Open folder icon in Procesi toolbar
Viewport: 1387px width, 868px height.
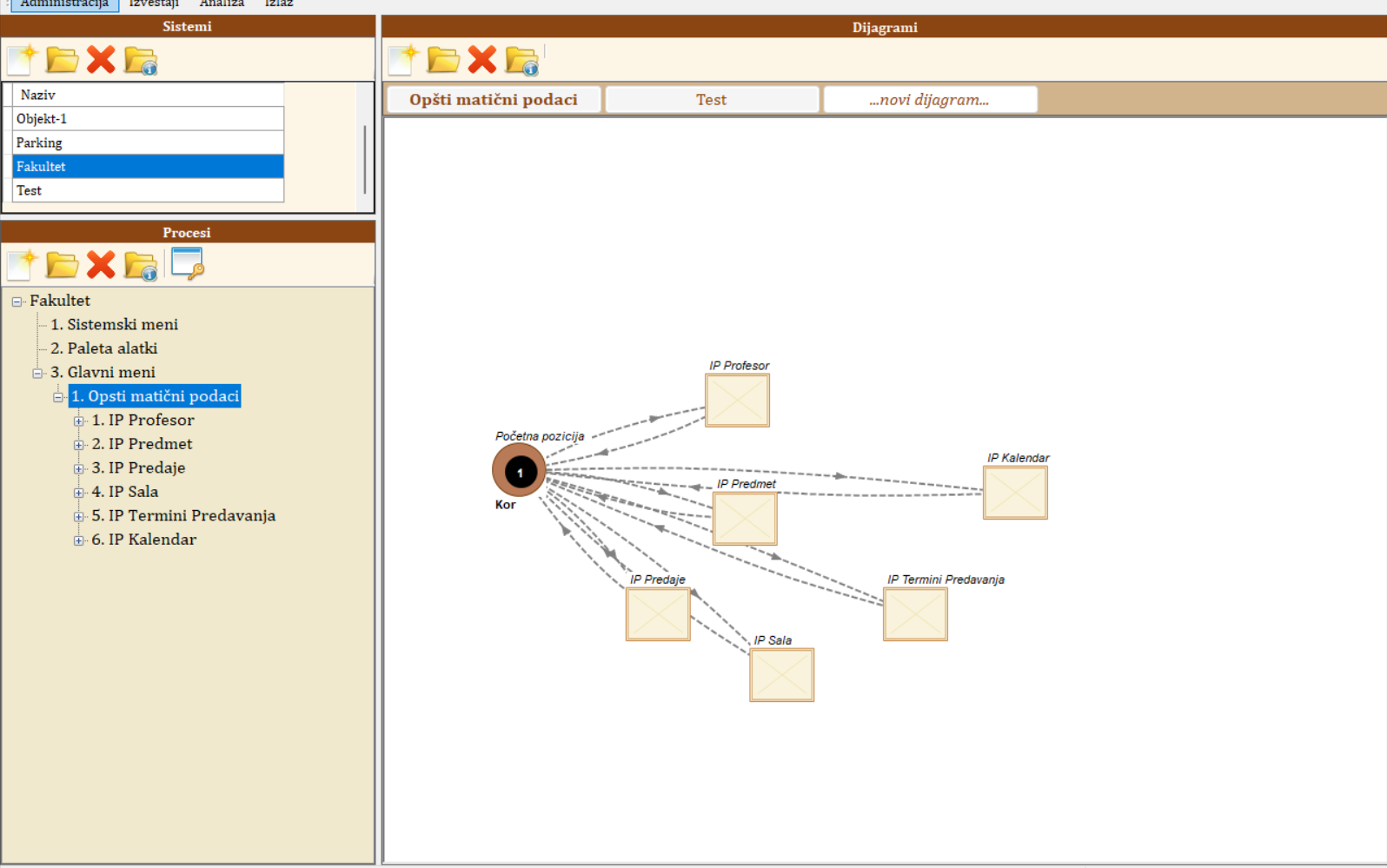[62, 264]
